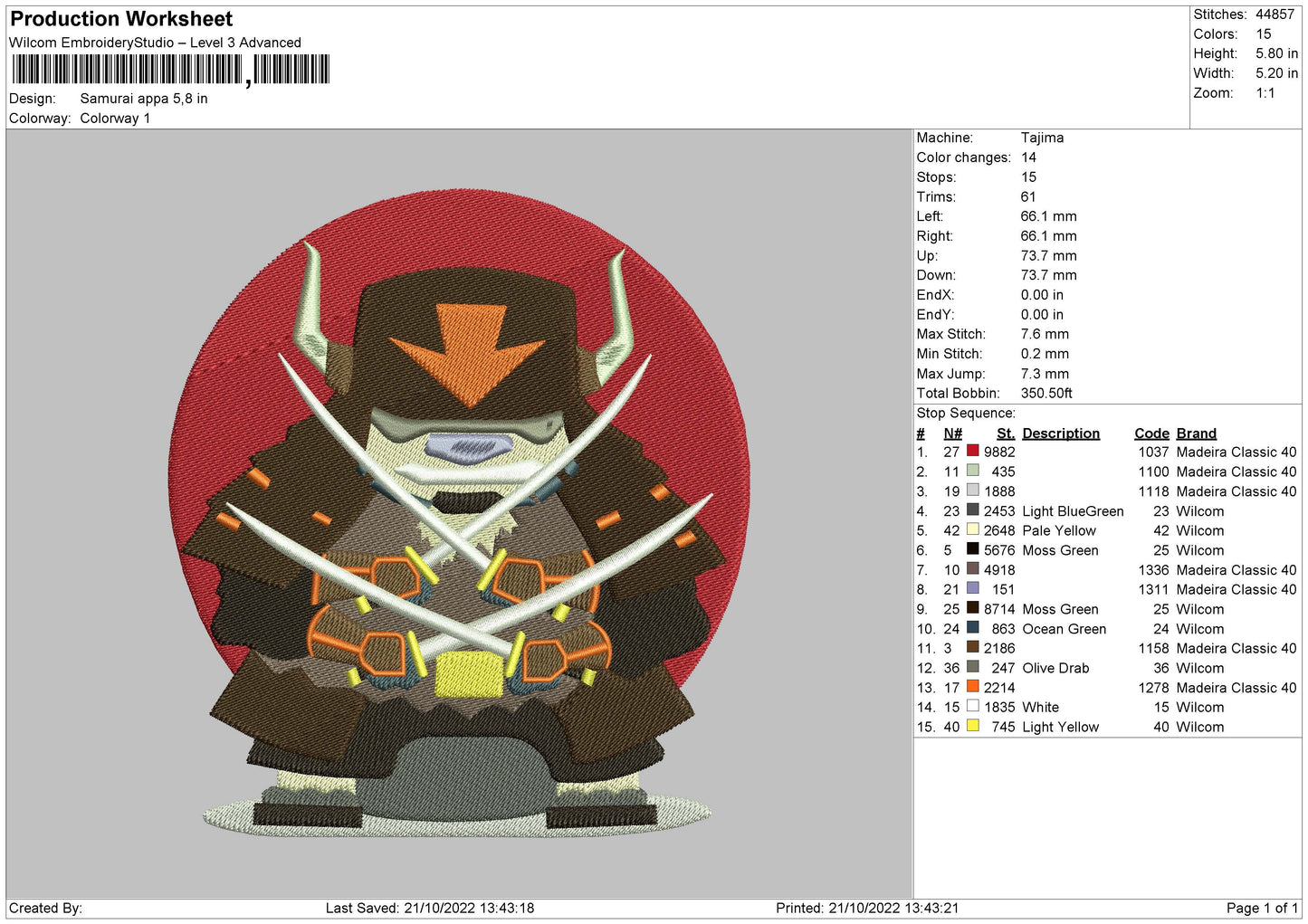Click the Samurai appa embroidery design preview
Screen dimensions: 1308x924
click(459, 513)
